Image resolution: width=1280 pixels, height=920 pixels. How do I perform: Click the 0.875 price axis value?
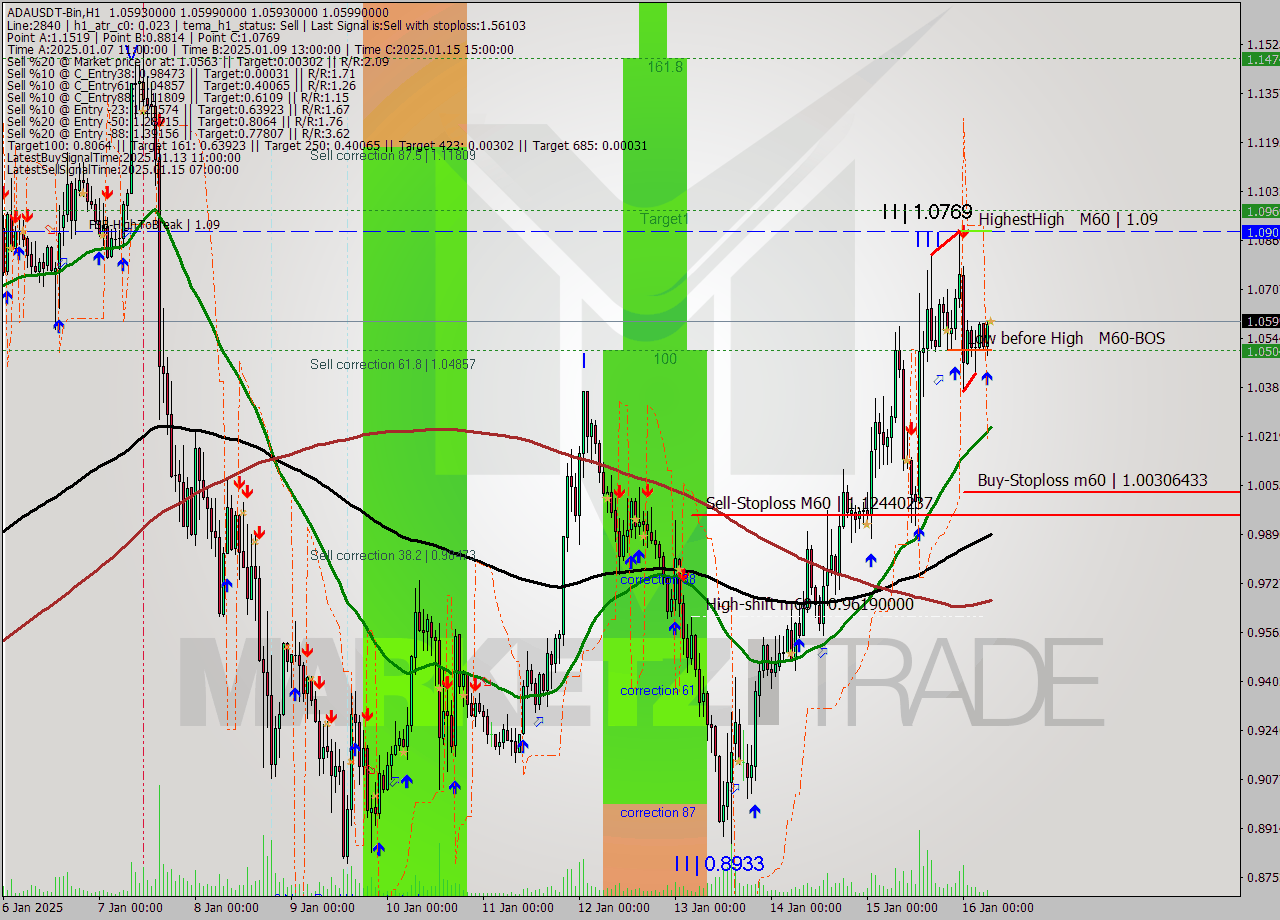tap(1262, 877)
